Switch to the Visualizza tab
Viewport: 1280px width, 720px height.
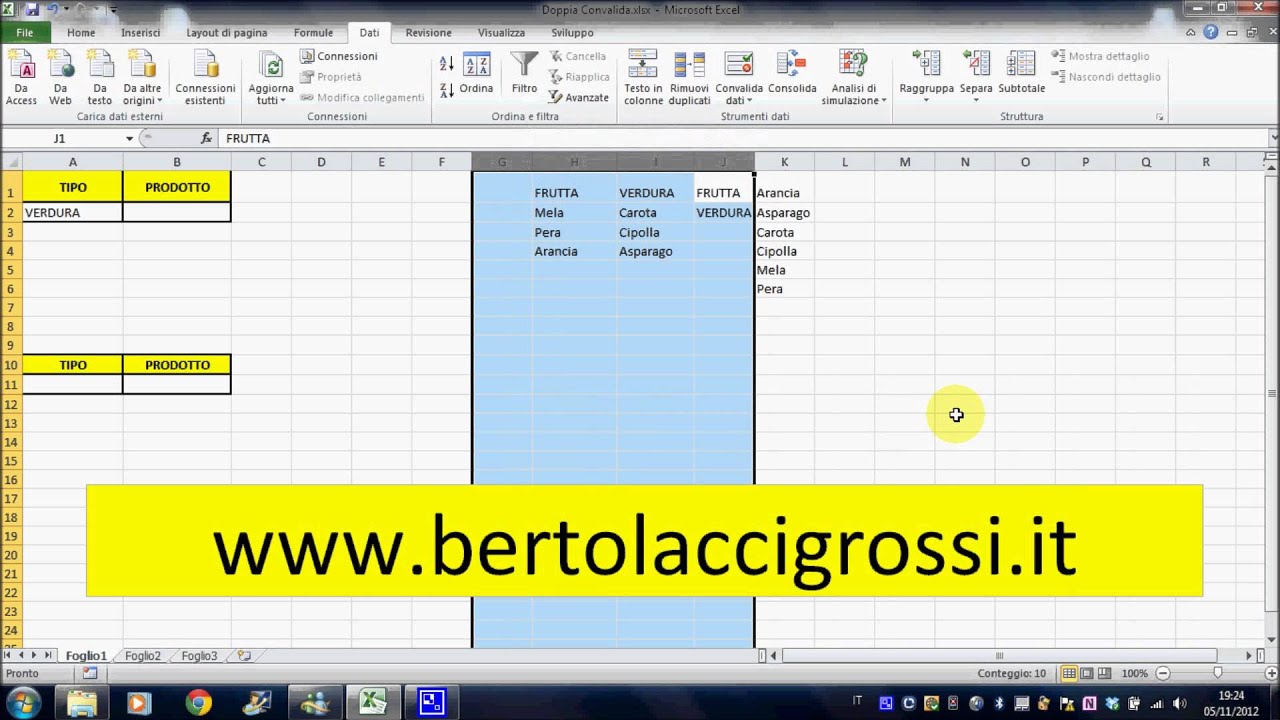(501, 32)
